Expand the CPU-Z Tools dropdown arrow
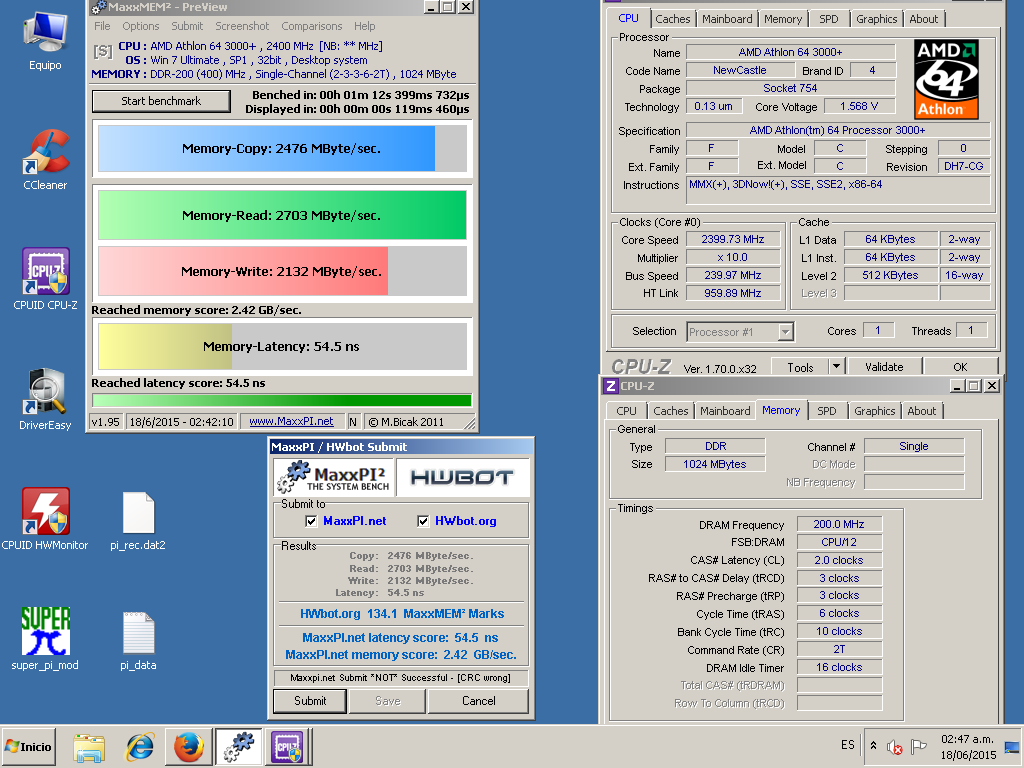This screenshot has height=768, width=1024. (x=837, y=366)
